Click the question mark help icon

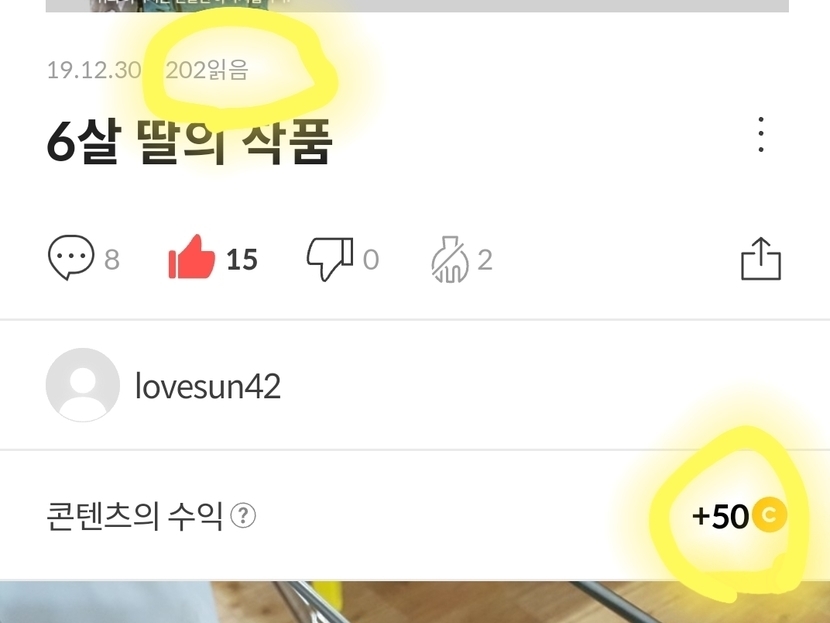(x=243, y=516)
